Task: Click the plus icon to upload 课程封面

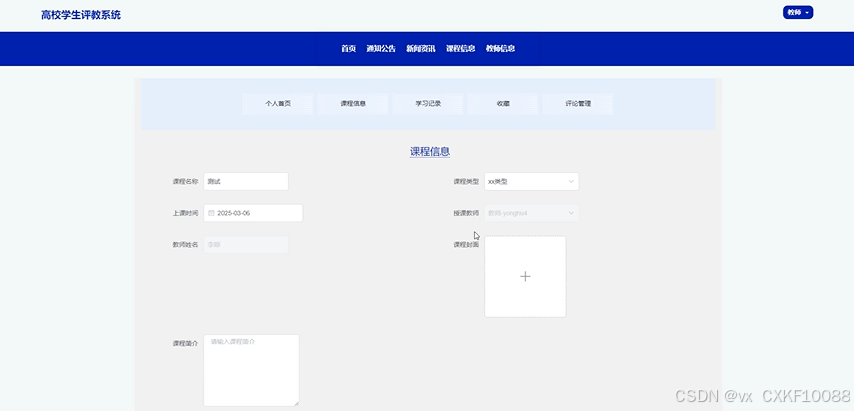Action: (x=525, y=277)
